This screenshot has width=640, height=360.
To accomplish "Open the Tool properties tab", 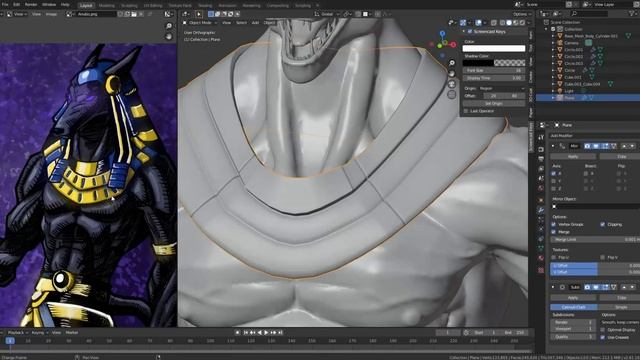I will (541, 138).
